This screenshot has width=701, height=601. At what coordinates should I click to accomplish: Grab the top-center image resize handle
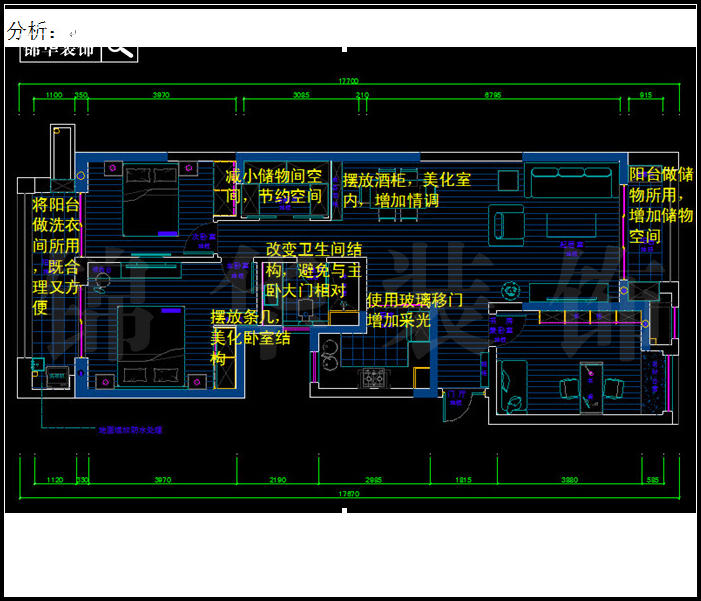click(x=345, y=48)
